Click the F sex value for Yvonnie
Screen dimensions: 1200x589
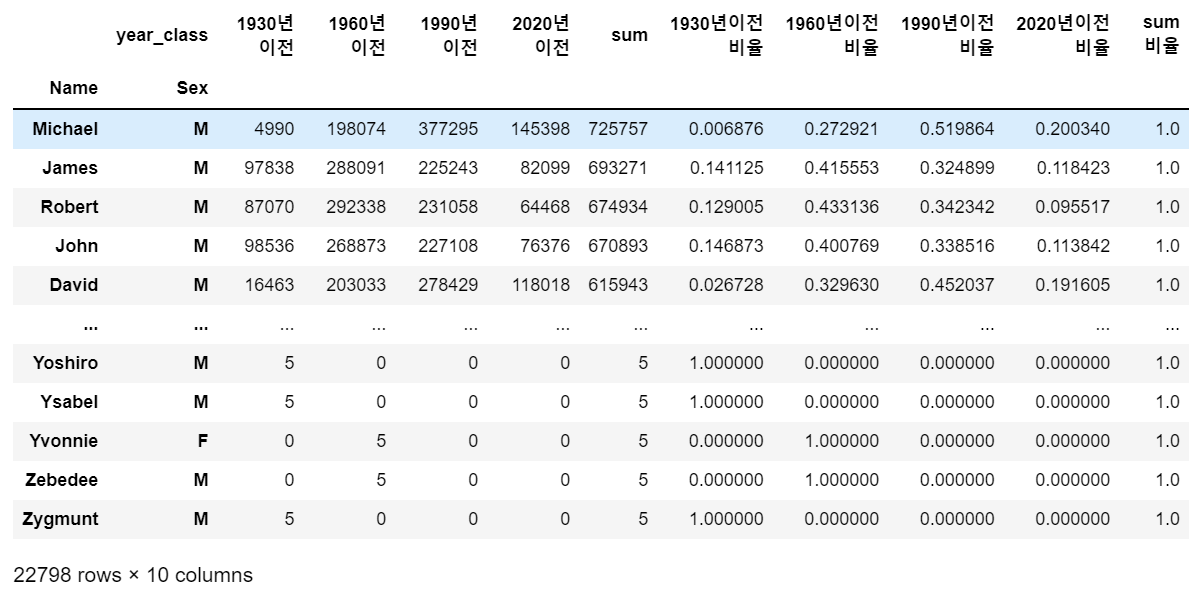point(203,441)
